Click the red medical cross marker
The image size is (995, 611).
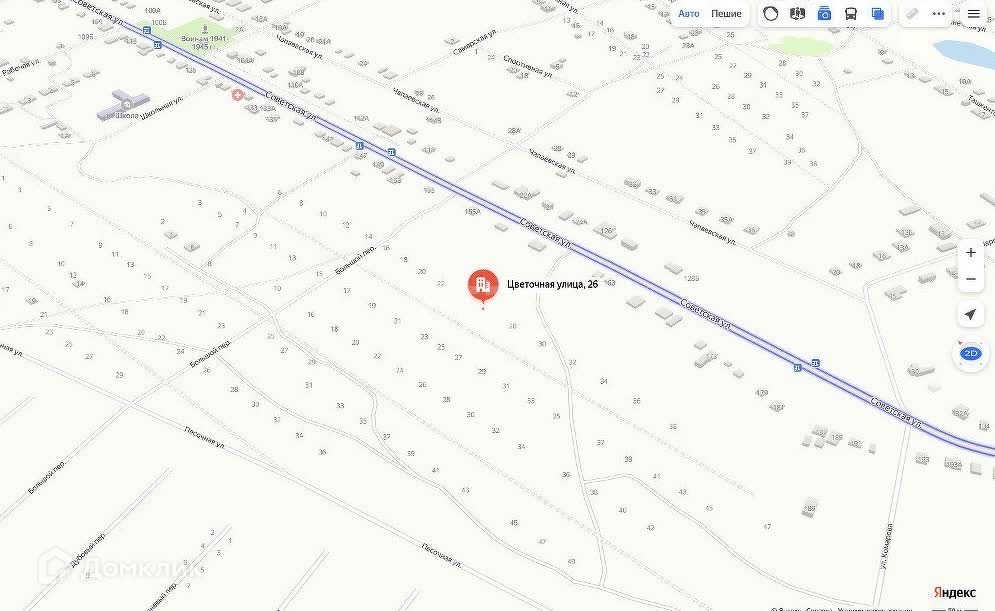[x=237, y=95]
